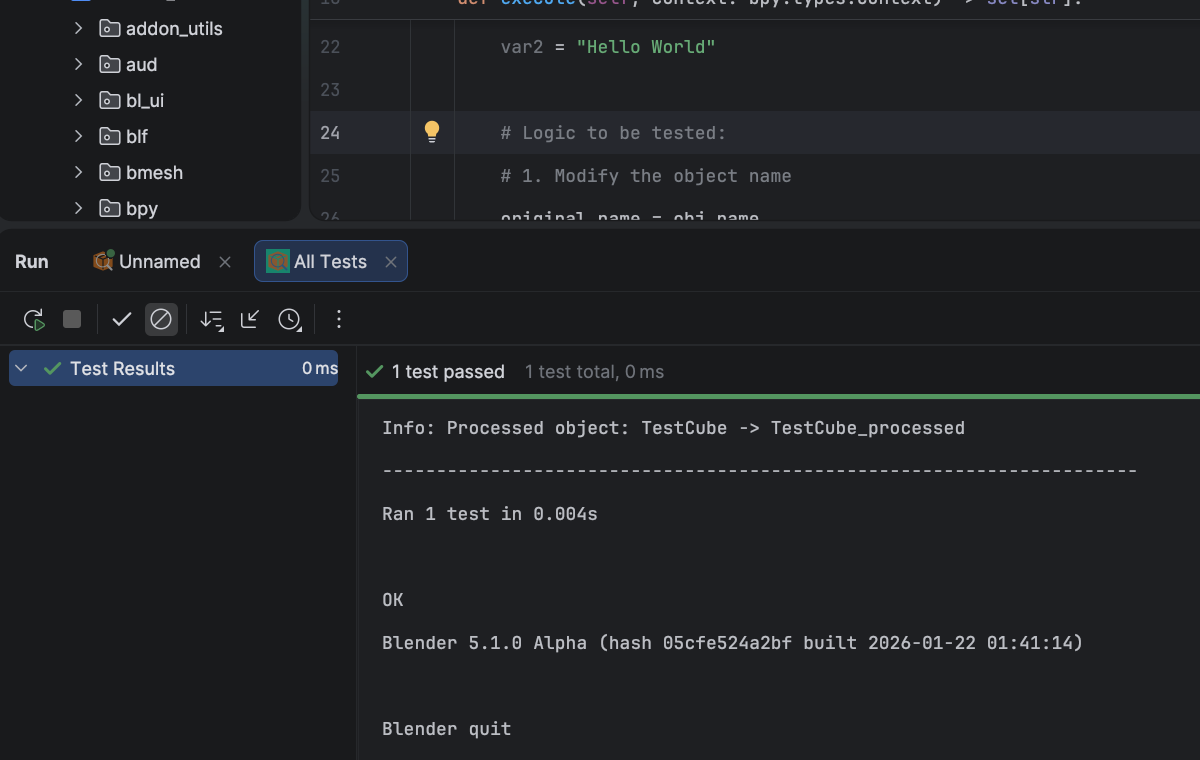
Task: Switch to the Unnamed run tab
Action: [x=160, y=261]
